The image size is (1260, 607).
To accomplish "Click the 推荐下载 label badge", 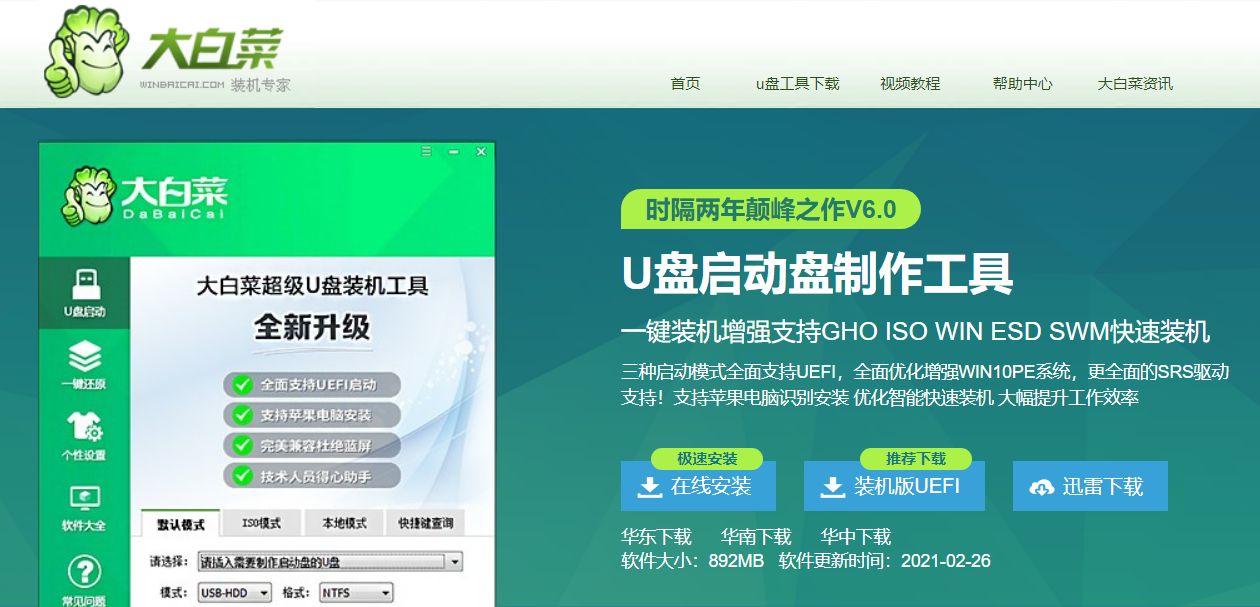I will 916,459.
